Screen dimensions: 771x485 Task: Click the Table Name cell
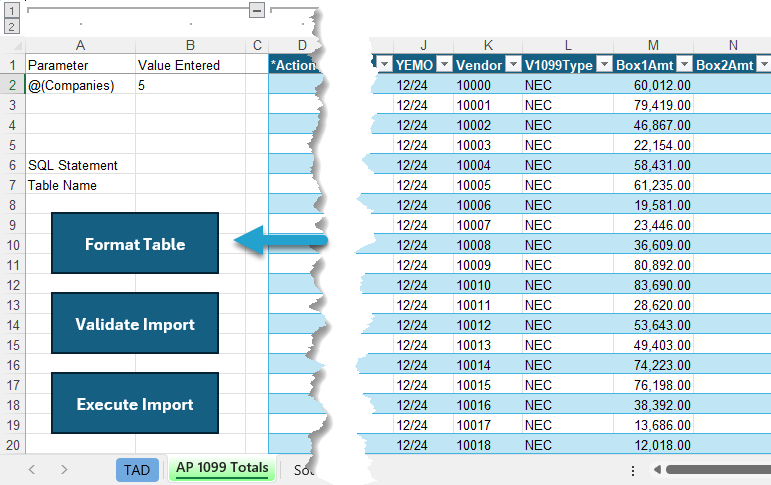[x=80, y=185]
